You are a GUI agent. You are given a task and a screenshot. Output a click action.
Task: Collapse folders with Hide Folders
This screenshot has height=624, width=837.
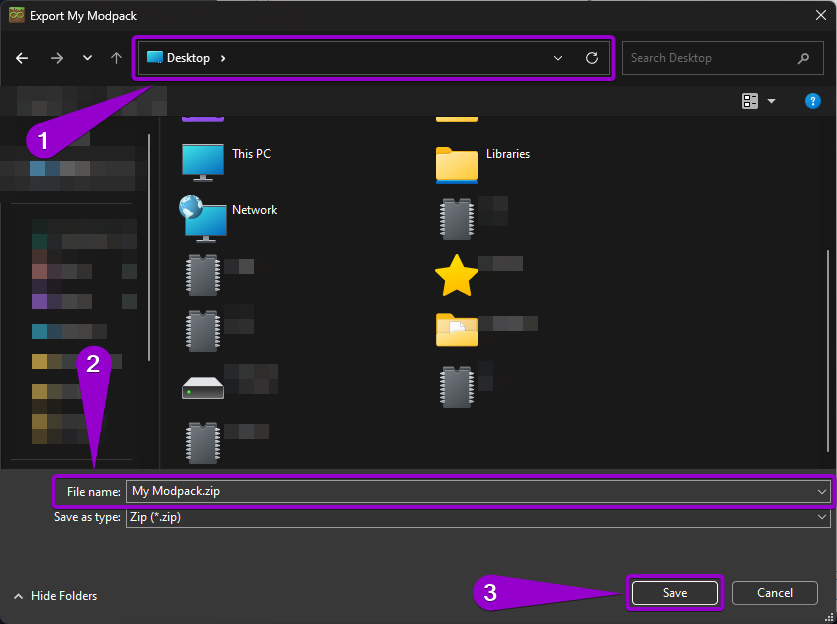[x=55, y=595]
